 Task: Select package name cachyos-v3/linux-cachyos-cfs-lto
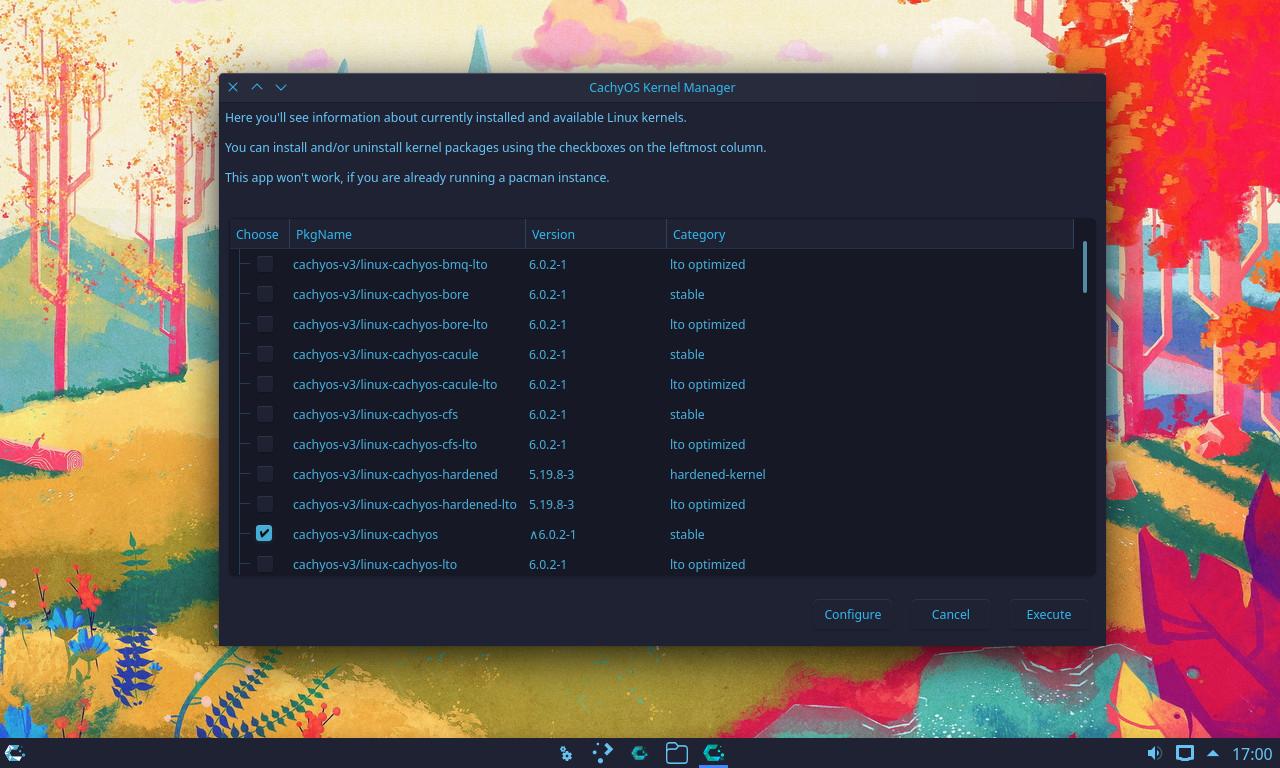(385, 444)
